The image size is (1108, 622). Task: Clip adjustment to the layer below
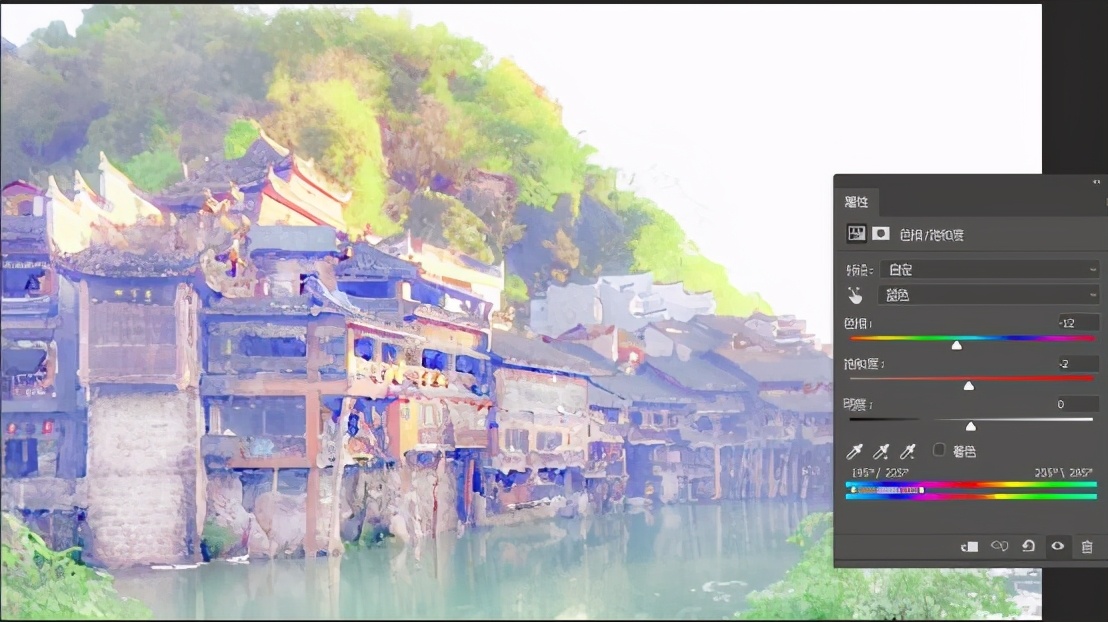[969, 546]
